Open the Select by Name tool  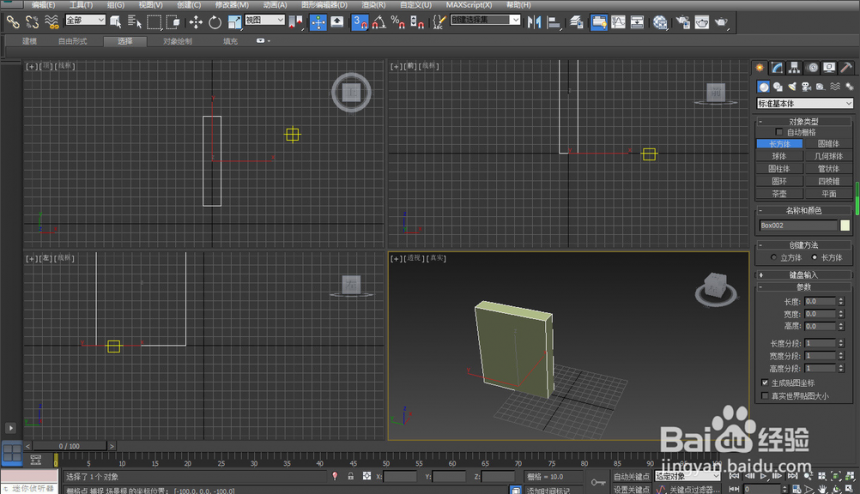click(x=134, y=22)
